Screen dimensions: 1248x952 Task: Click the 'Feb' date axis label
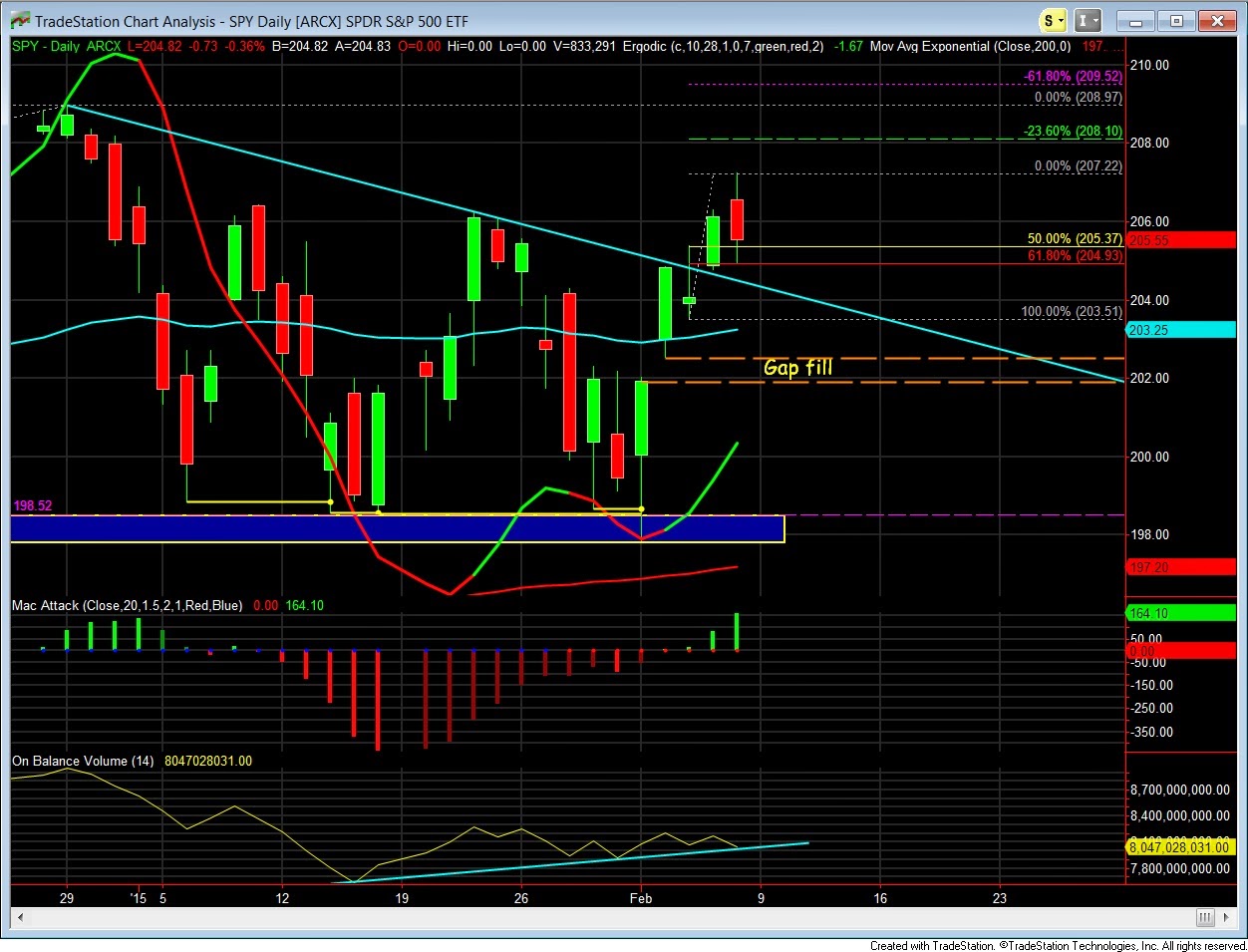641,898
